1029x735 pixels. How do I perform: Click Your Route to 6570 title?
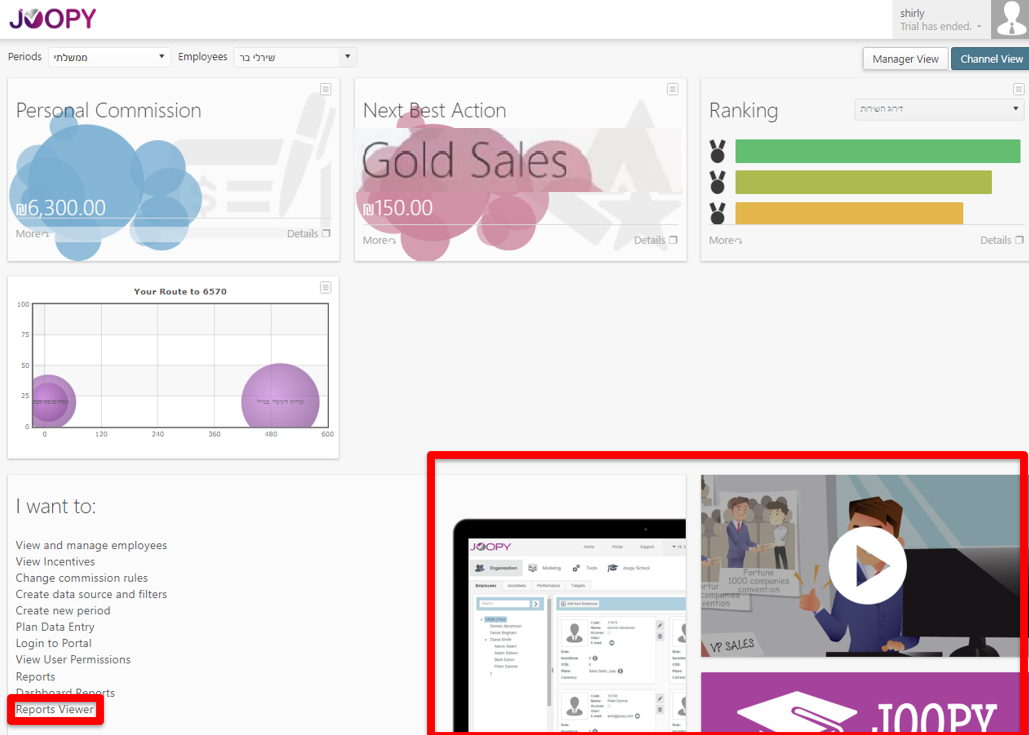[180, 291]
